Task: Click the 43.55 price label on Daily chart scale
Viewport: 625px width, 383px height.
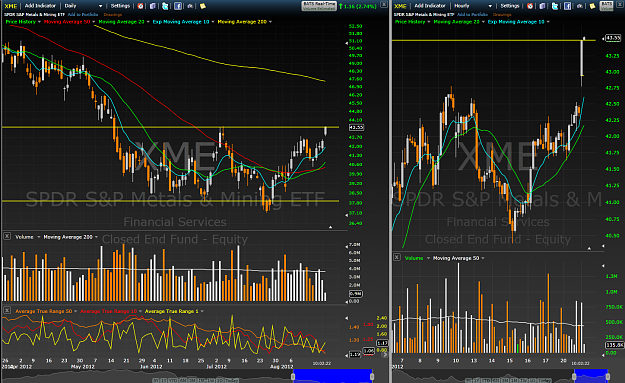Action: [356, 128]
